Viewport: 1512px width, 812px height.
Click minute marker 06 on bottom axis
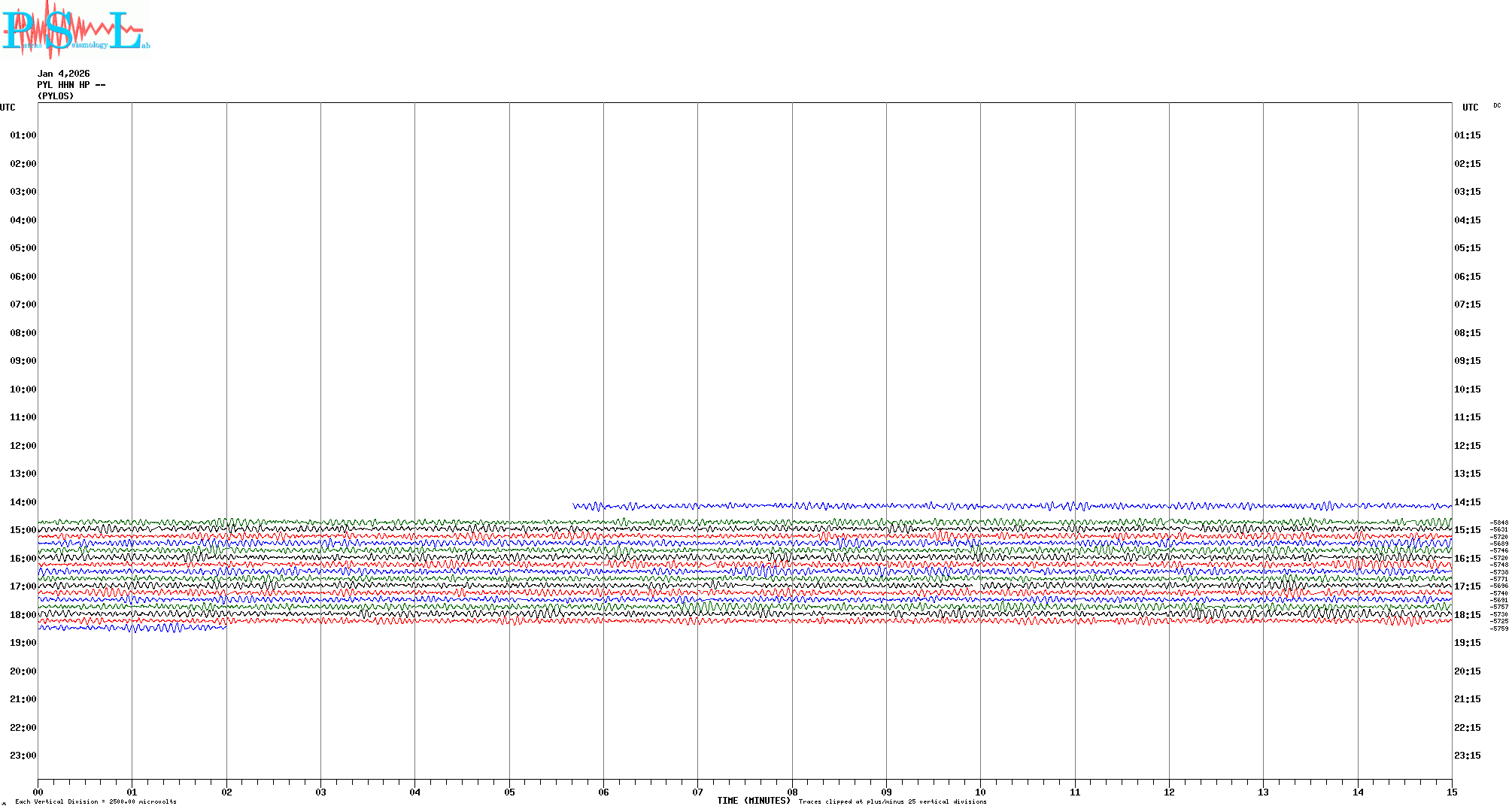click(603, 792)
